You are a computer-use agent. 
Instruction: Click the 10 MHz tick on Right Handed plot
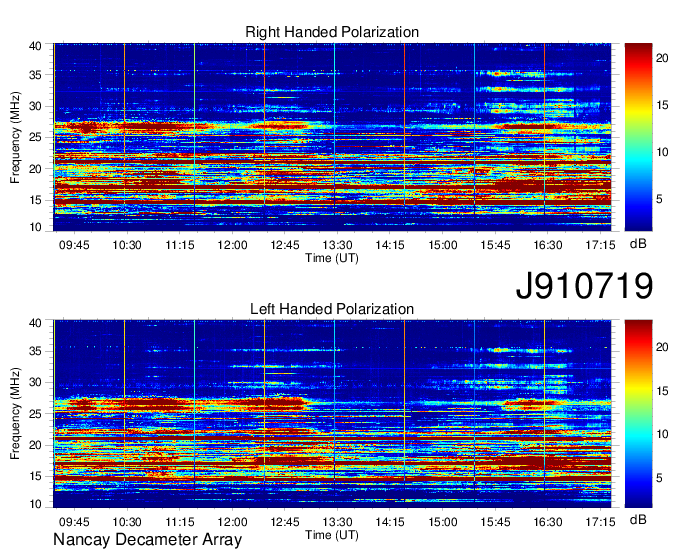coord(35,227)
